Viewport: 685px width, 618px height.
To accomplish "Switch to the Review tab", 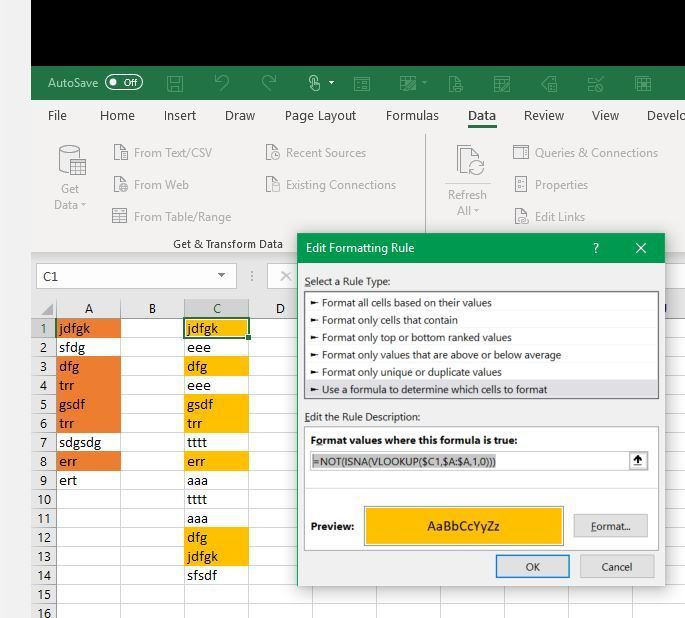I will click(544, 115).
